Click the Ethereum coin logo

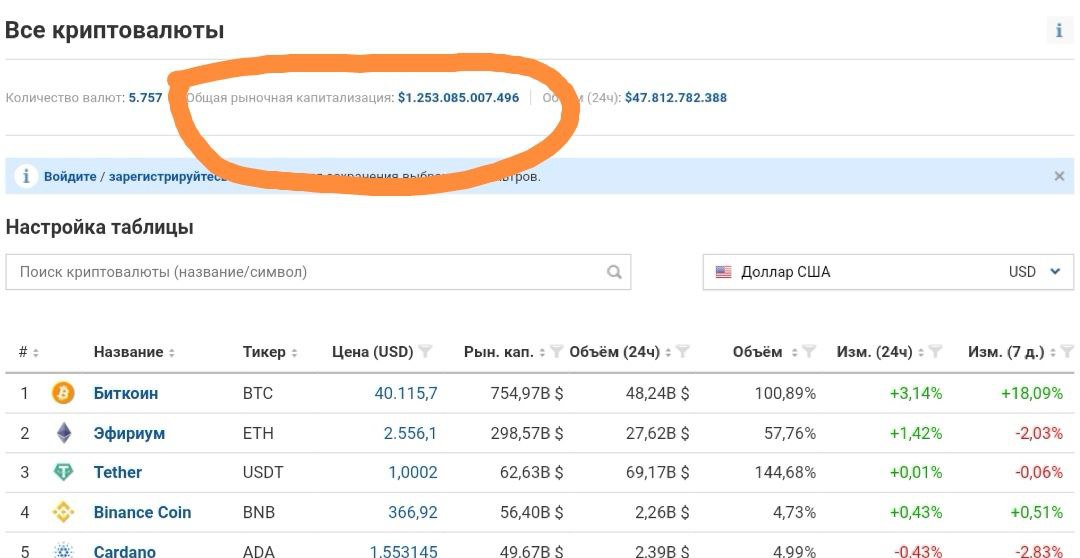coord(63,433)
